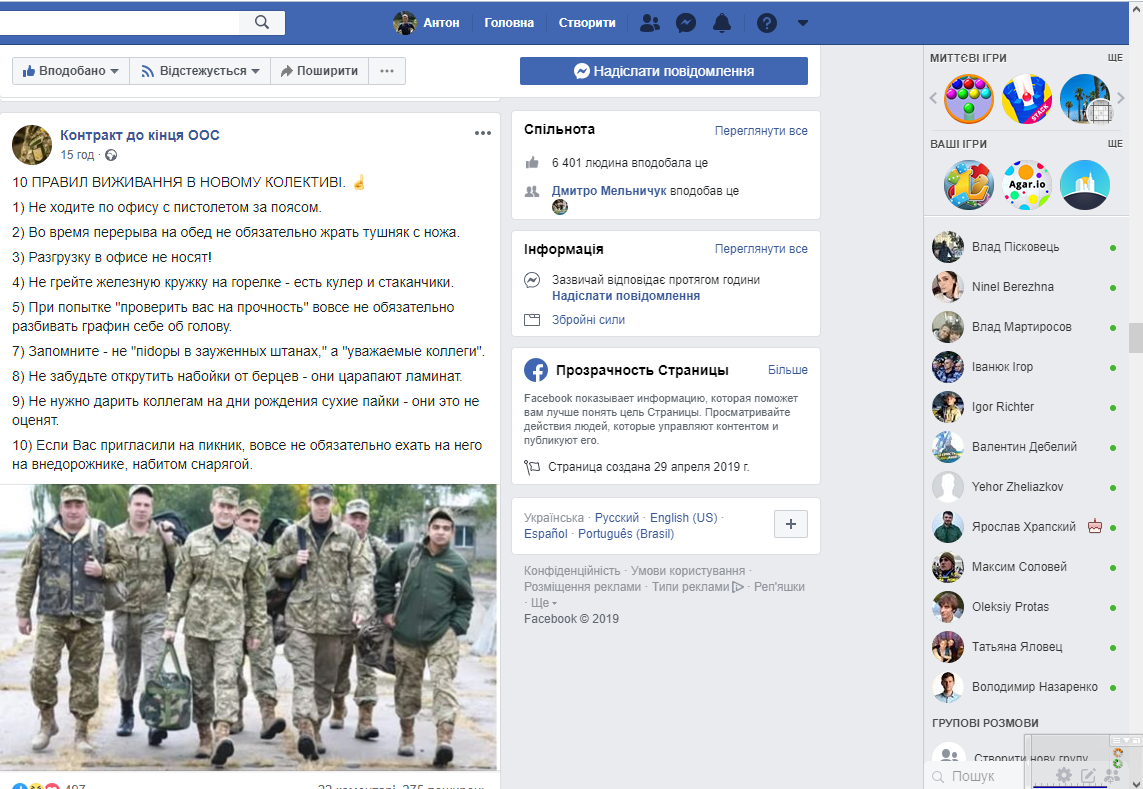Go to Головна home
1143x789 pixels.
(509, 23)
